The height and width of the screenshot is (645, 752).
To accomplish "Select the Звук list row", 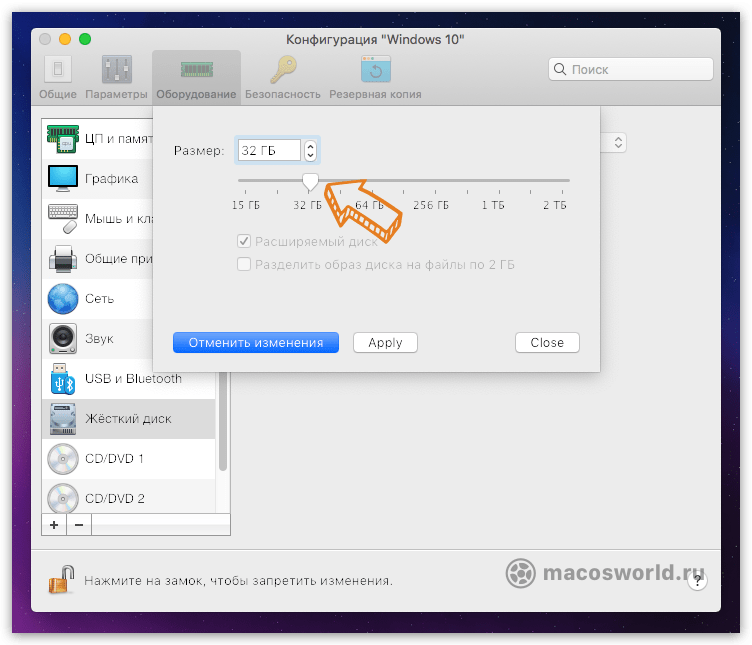I will (97, 339).
